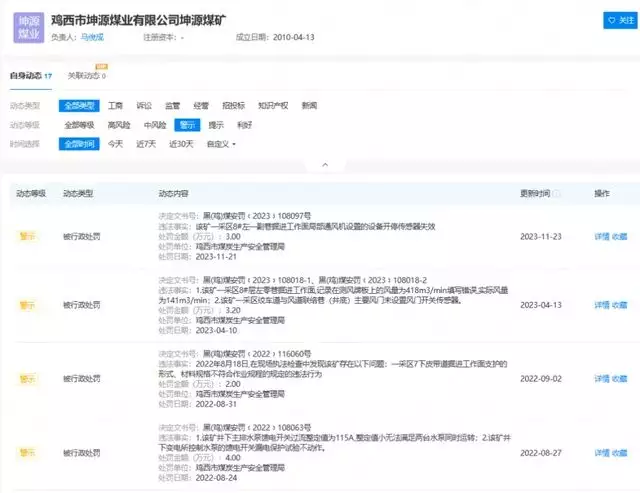
Task: Switch to 自身动态 tab
Action: coord(31,76)
